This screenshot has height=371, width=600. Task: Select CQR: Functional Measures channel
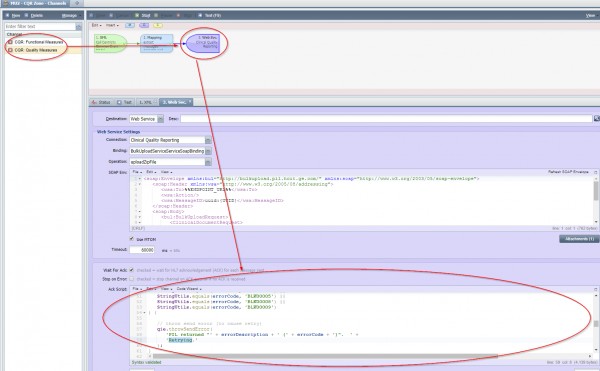coord(39,42)
